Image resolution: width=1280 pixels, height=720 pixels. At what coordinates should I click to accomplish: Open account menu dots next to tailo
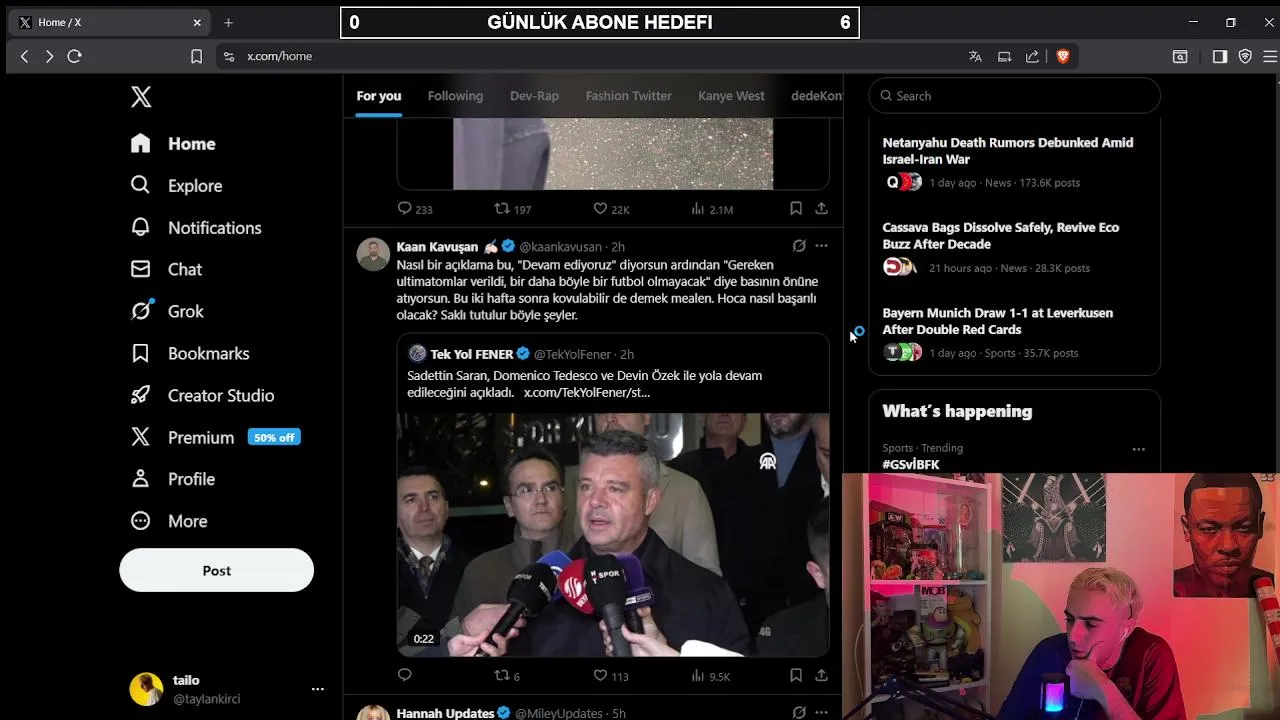point(318,689)
